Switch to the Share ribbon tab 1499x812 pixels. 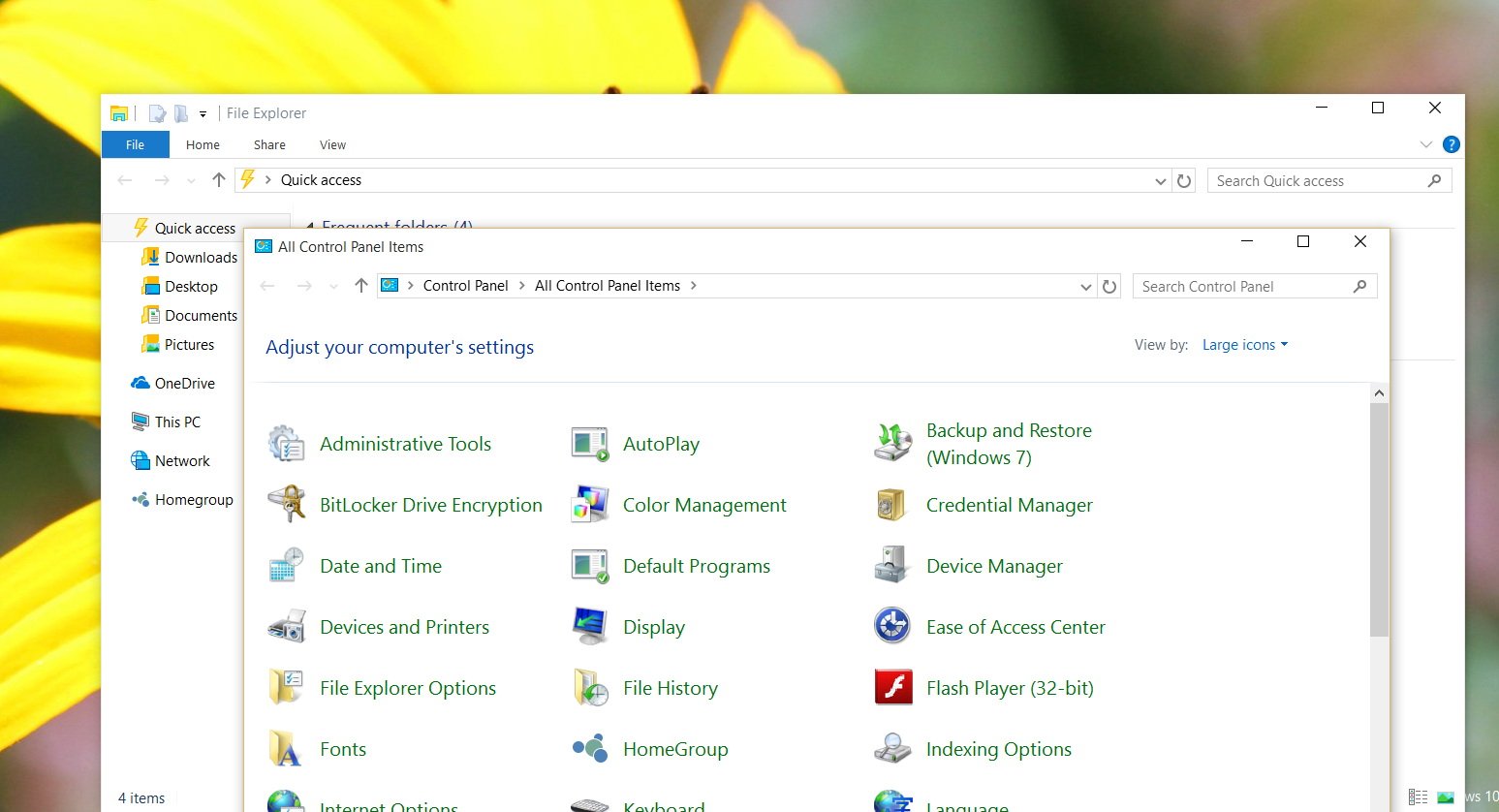coord(269,144)
